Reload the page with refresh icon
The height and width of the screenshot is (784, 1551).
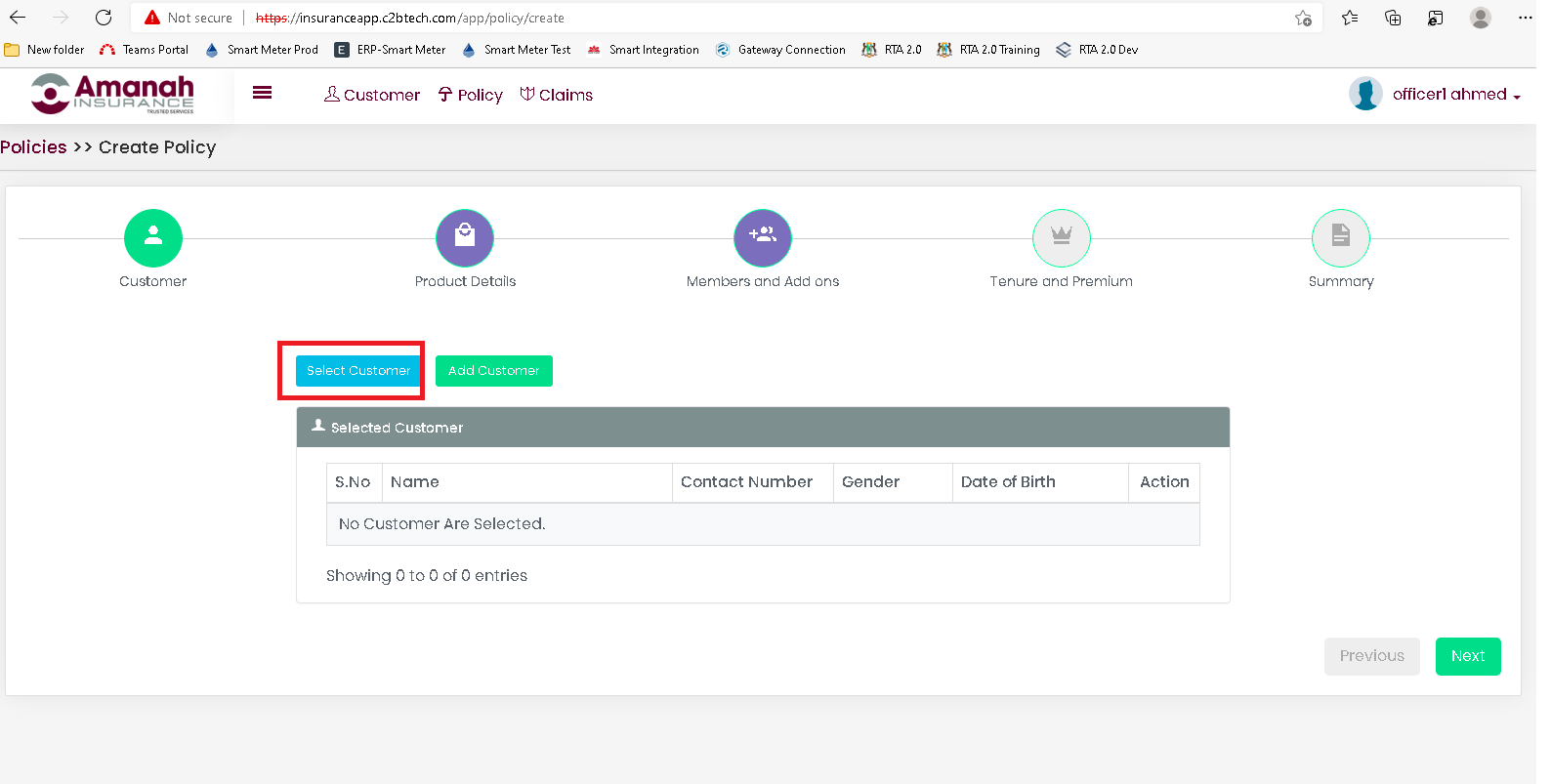[x=104, y=18]
